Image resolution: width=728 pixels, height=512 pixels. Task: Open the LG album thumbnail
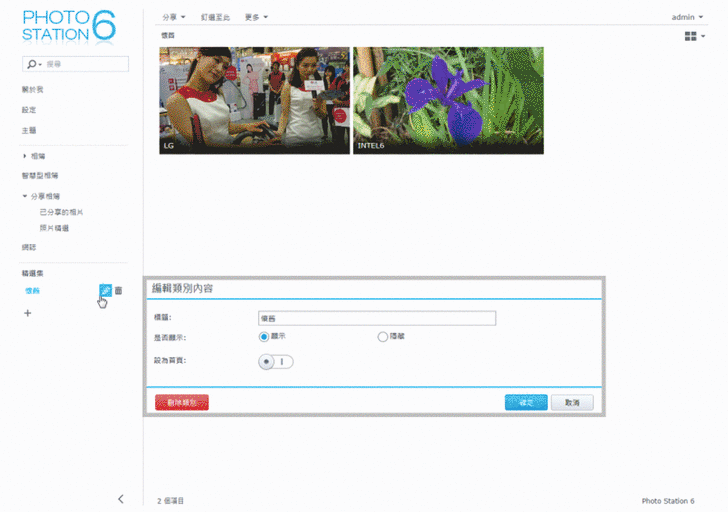[x=254, y=100]
